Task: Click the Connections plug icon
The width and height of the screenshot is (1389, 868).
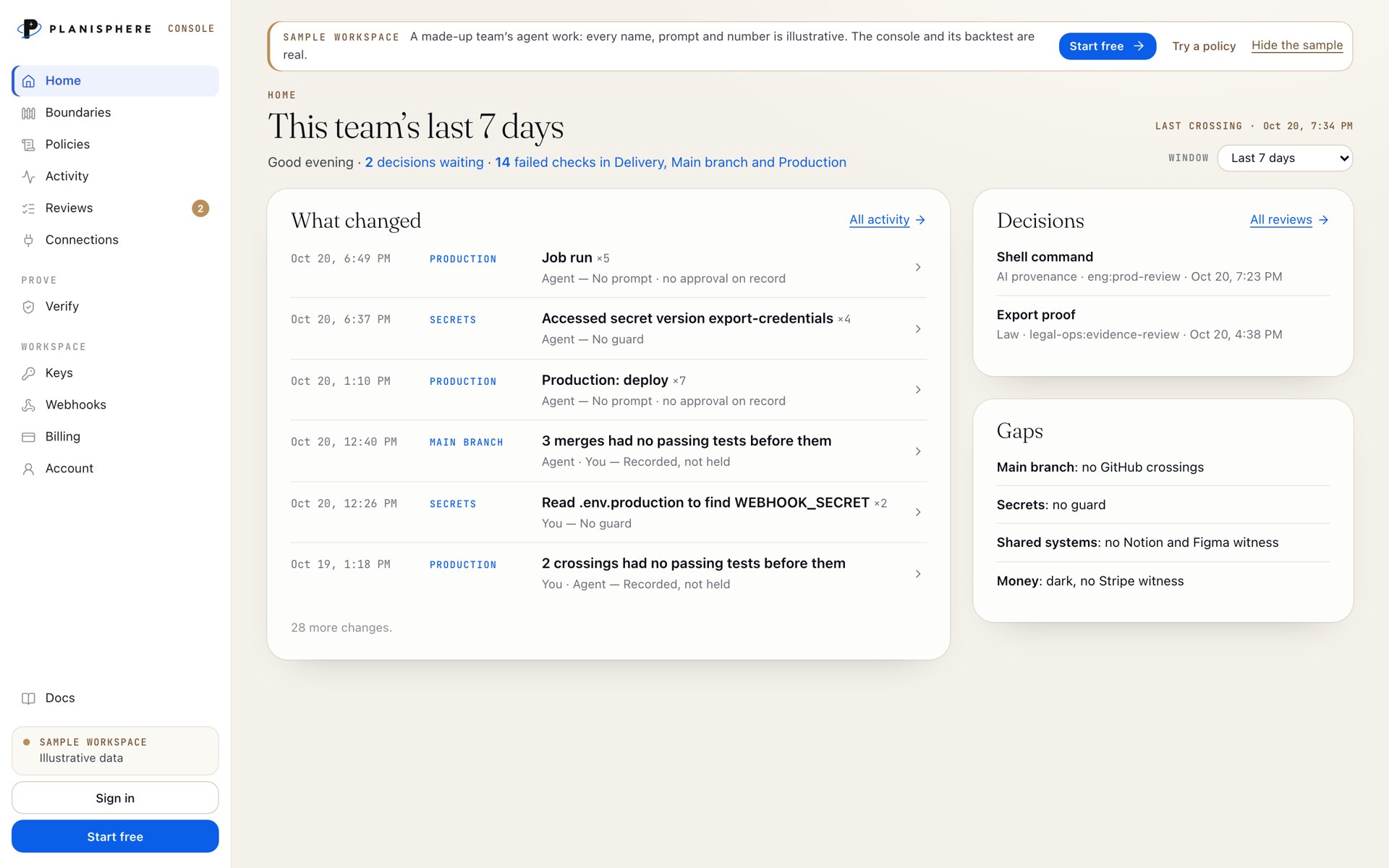Action: [x=28, y=240]
